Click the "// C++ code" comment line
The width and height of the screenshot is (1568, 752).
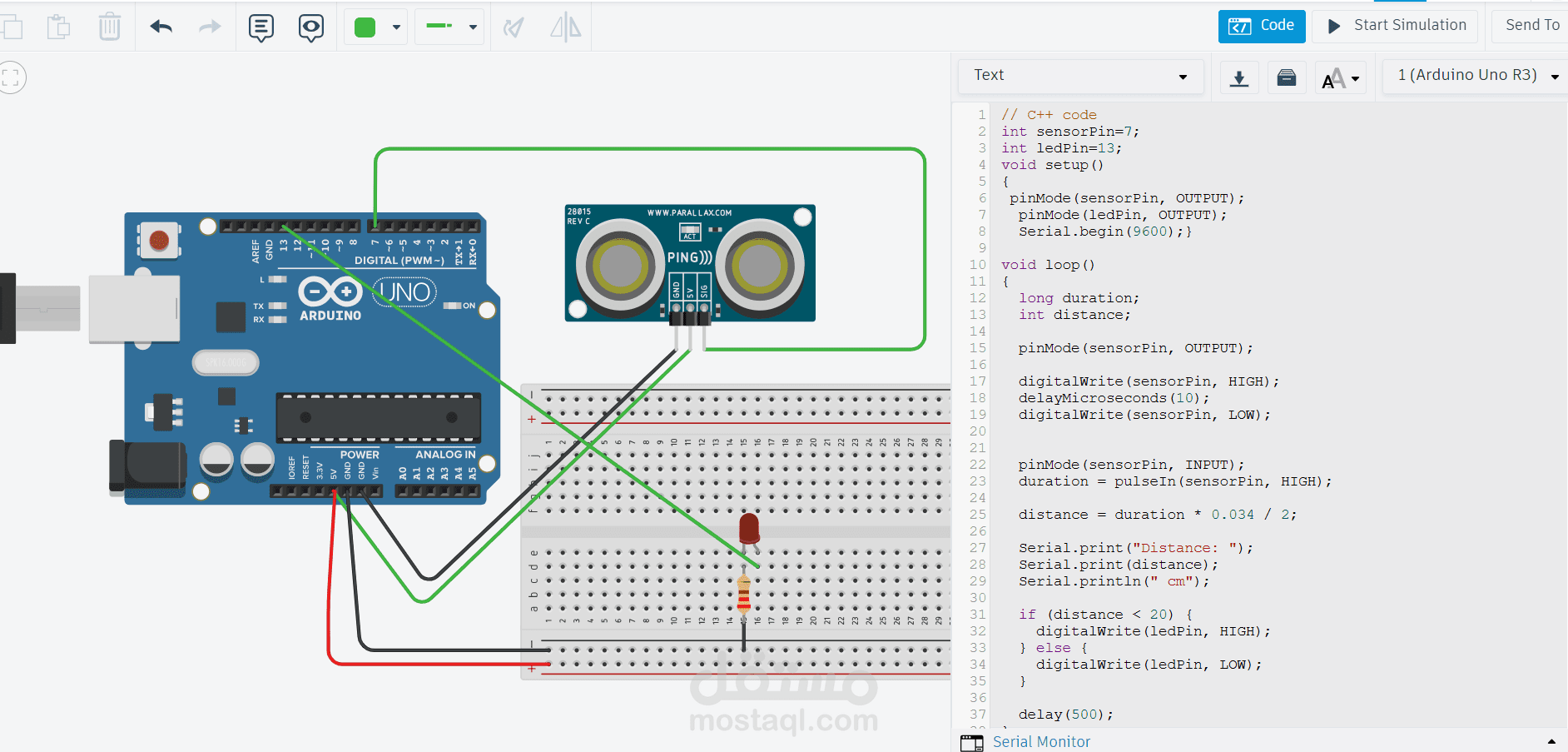point(1049,115)
